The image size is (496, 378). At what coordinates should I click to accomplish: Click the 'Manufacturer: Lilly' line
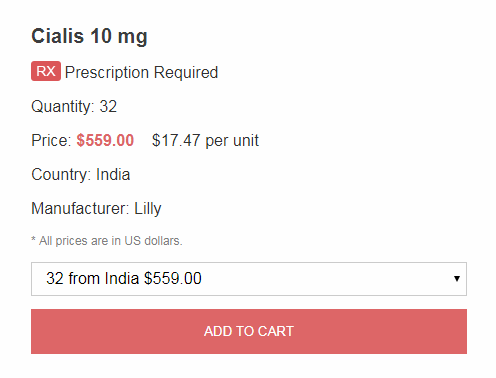96,209
